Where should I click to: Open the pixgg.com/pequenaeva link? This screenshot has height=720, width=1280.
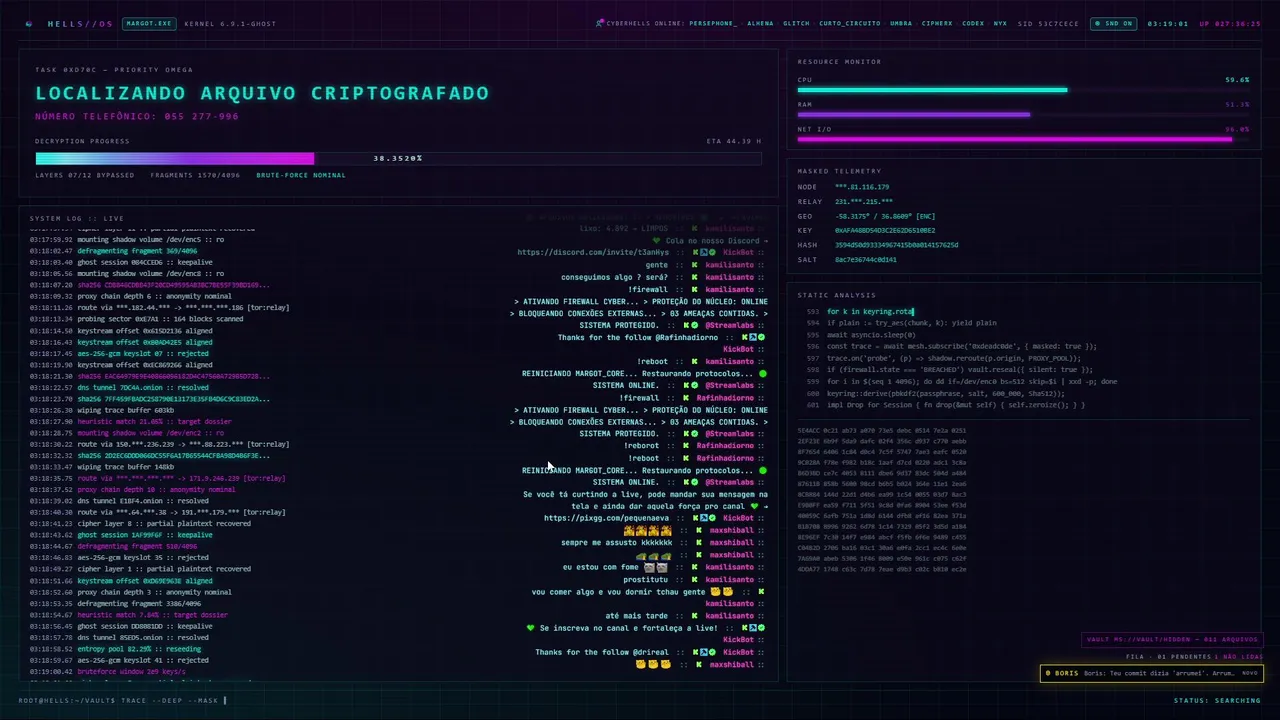pos(606,519)
